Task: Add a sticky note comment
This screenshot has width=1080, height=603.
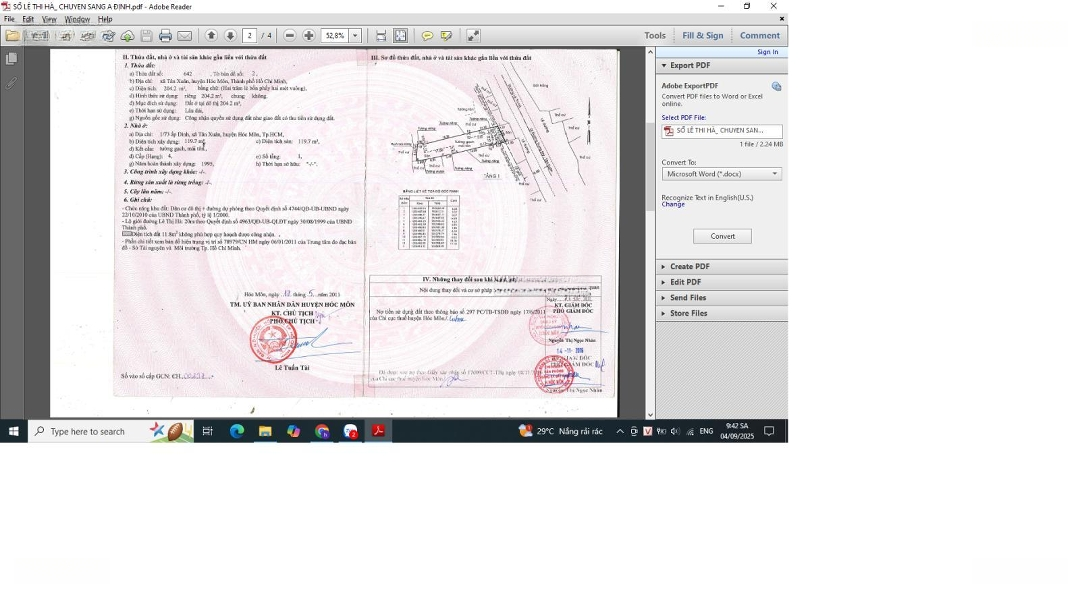Action: 427,36
